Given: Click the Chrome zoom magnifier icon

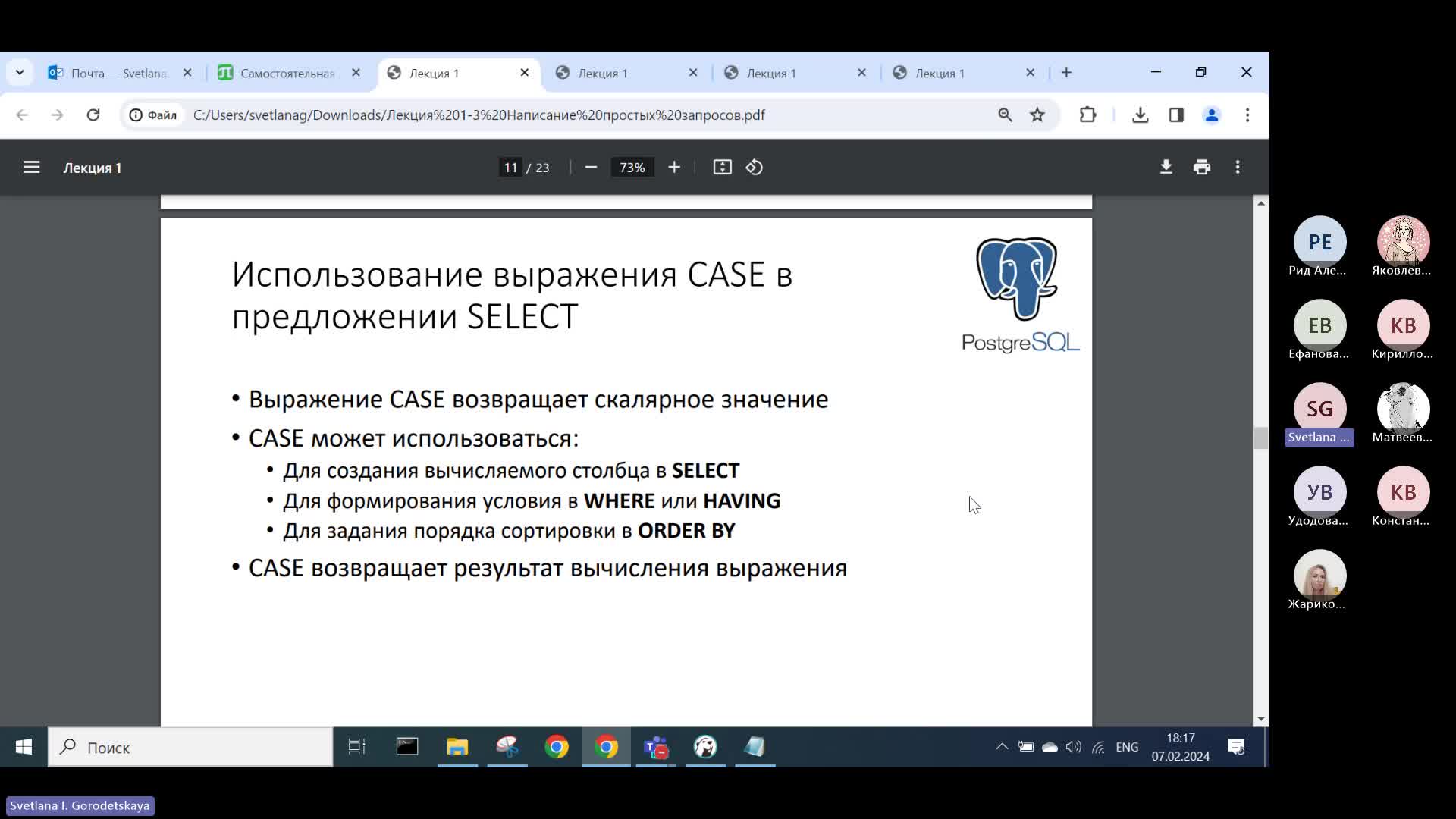Looking at the screenshot, I should point(1005,115).
